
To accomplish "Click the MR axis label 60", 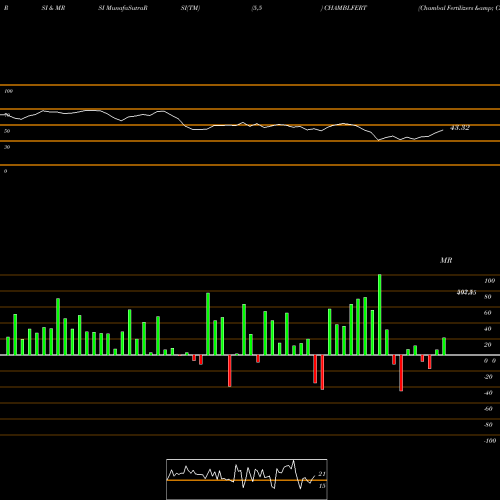I will (488, 313).
